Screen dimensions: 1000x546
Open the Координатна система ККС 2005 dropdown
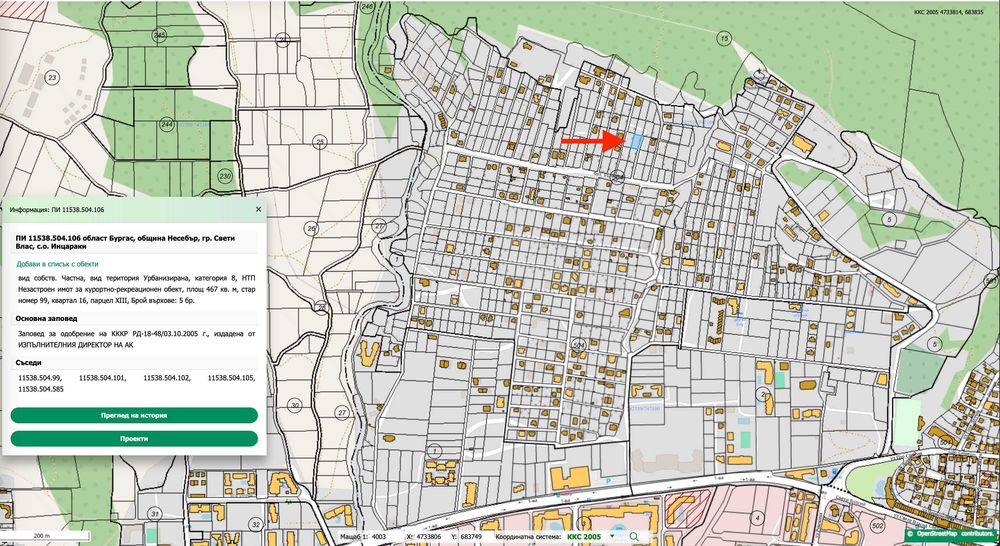coord(591,537)
